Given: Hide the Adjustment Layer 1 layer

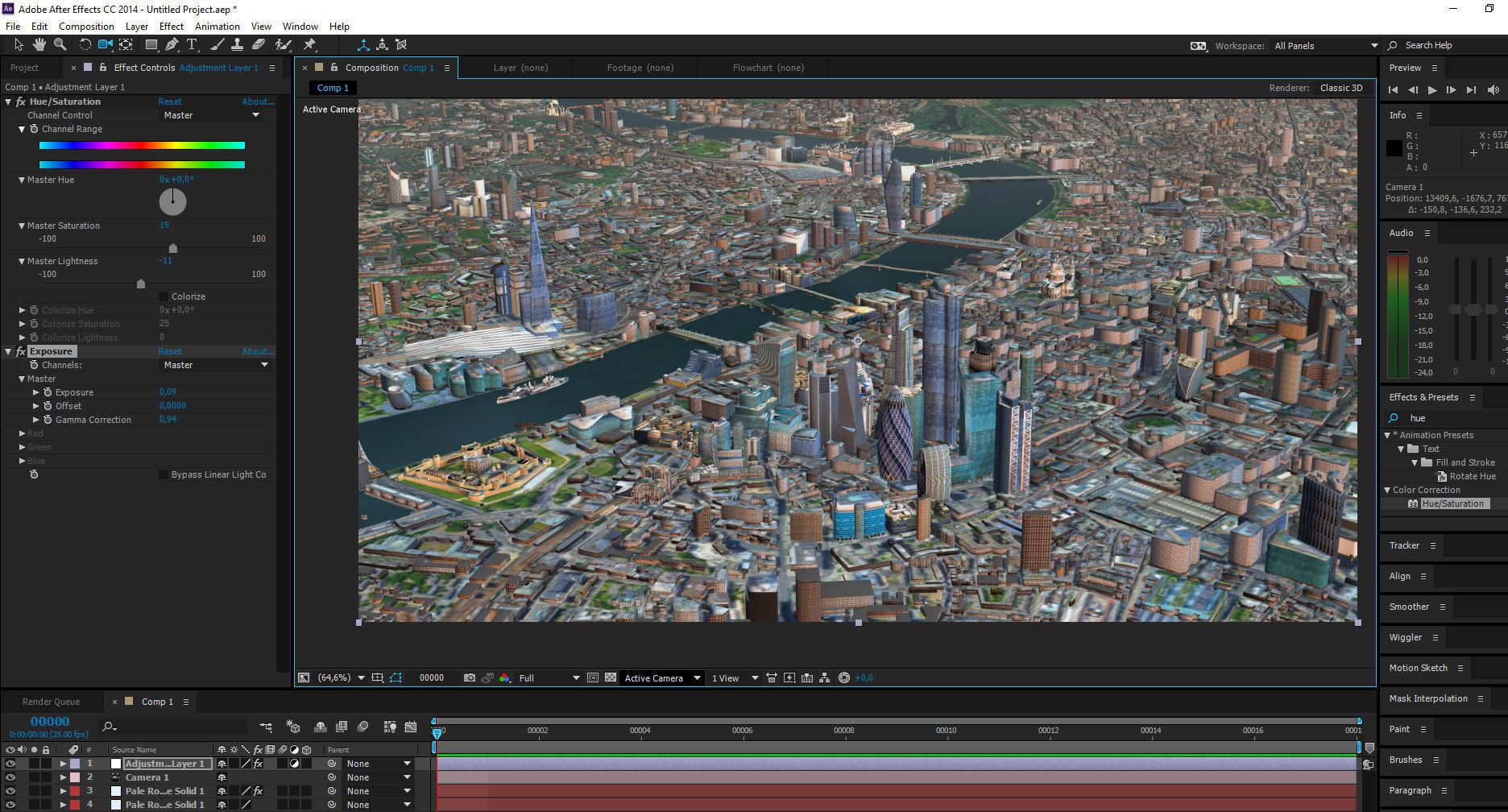Looking at the screenshot, I should tap(10, 764).
